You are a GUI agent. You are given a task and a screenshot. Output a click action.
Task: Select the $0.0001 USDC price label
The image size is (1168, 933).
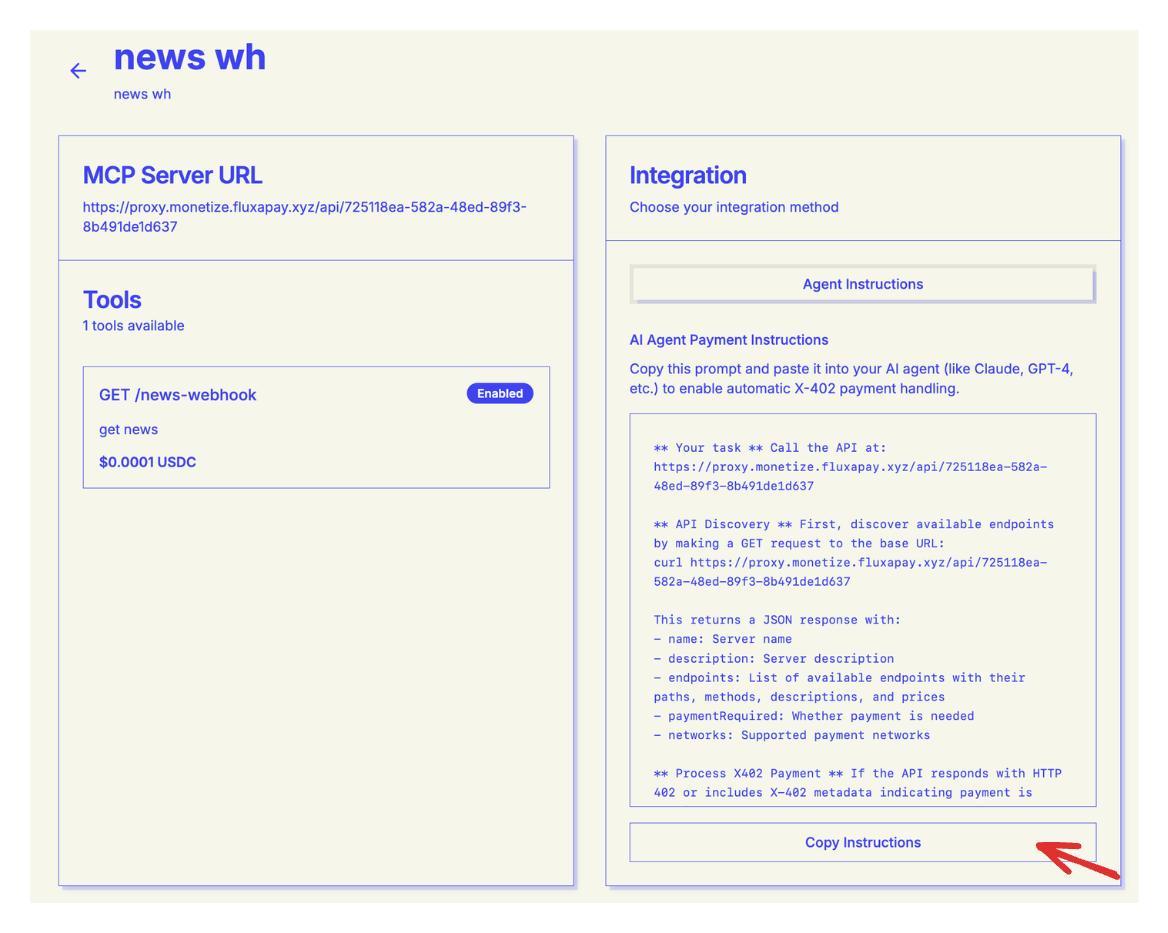tap(148, 462)
